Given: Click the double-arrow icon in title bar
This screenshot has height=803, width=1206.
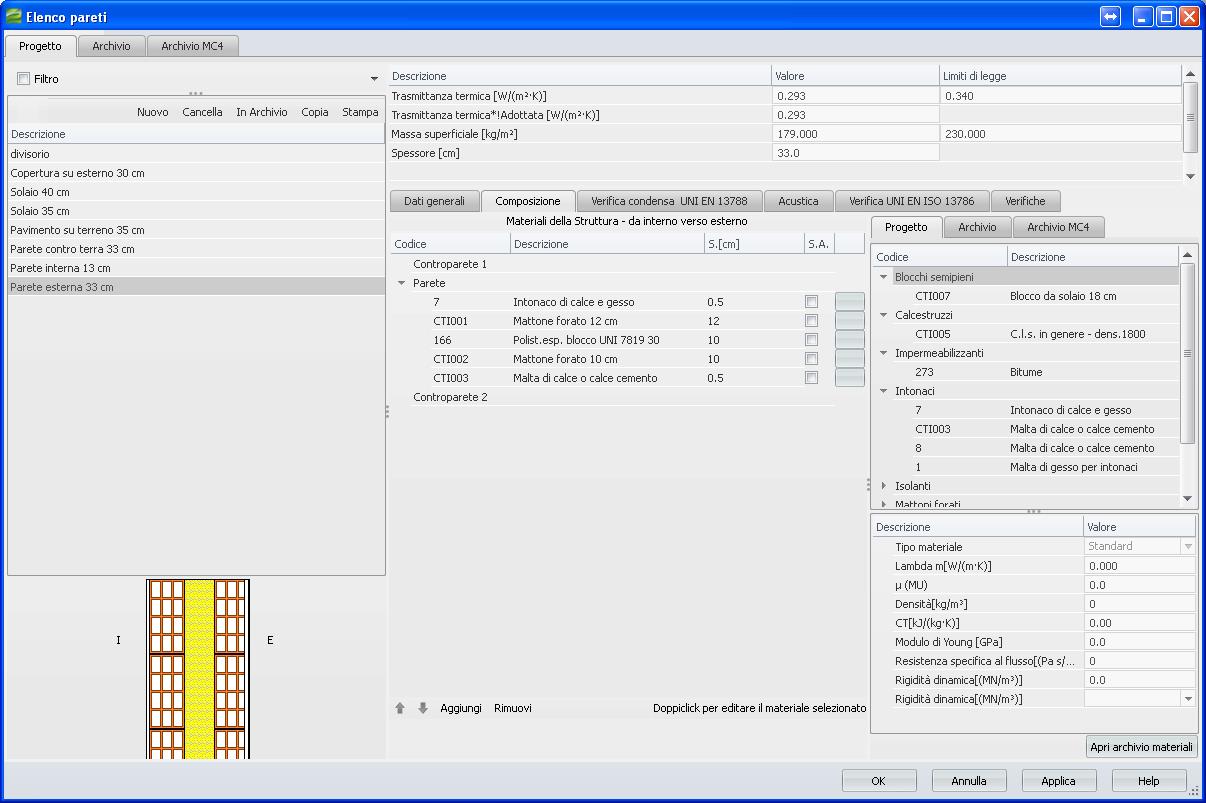Looking at the screenshot, I should [x=1110, y=17].
